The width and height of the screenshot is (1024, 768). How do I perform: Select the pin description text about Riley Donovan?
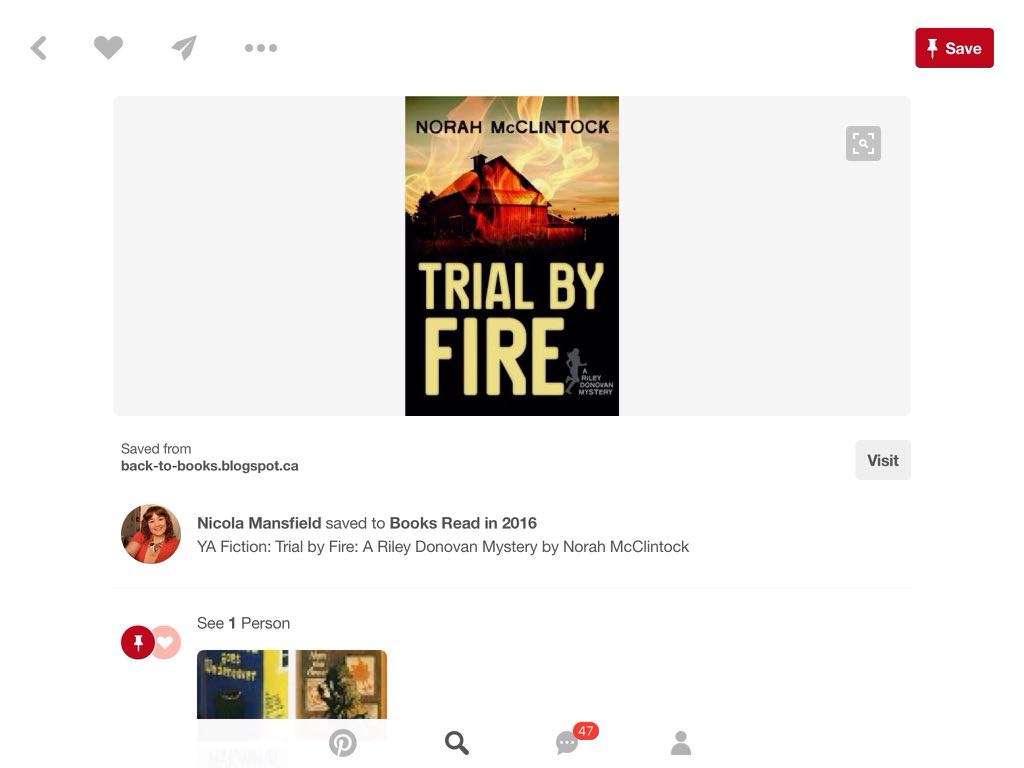443,547
